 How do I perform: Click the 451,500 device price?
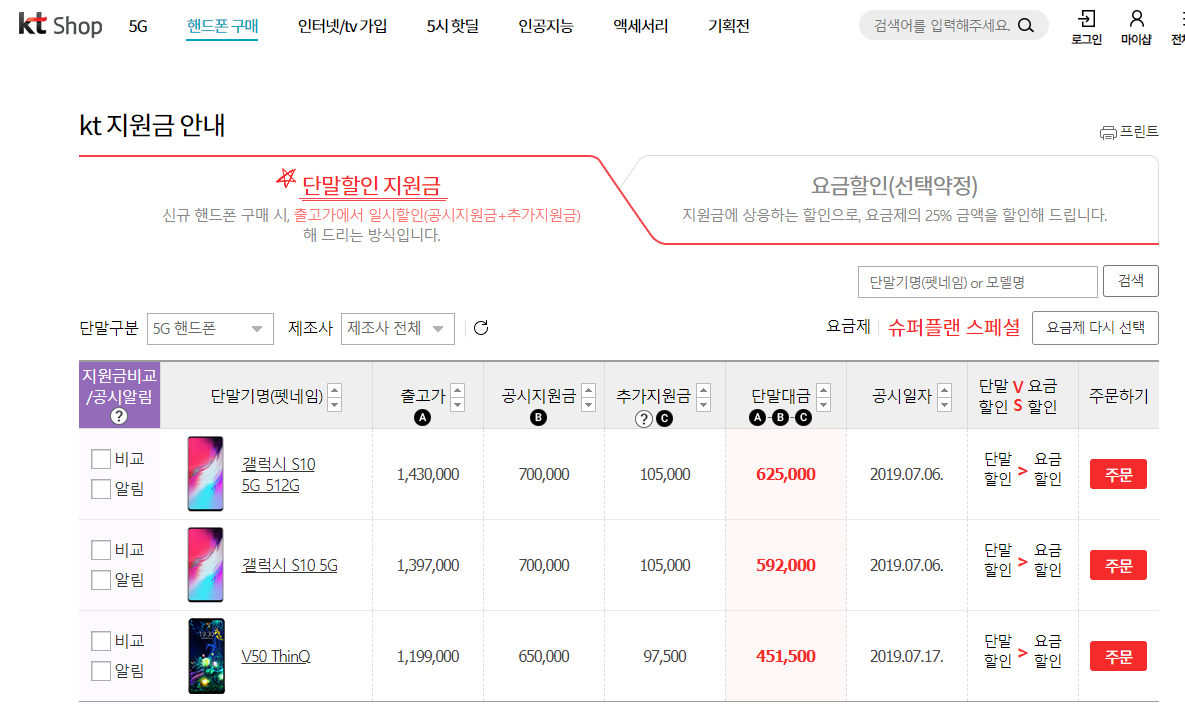(786, 656)
